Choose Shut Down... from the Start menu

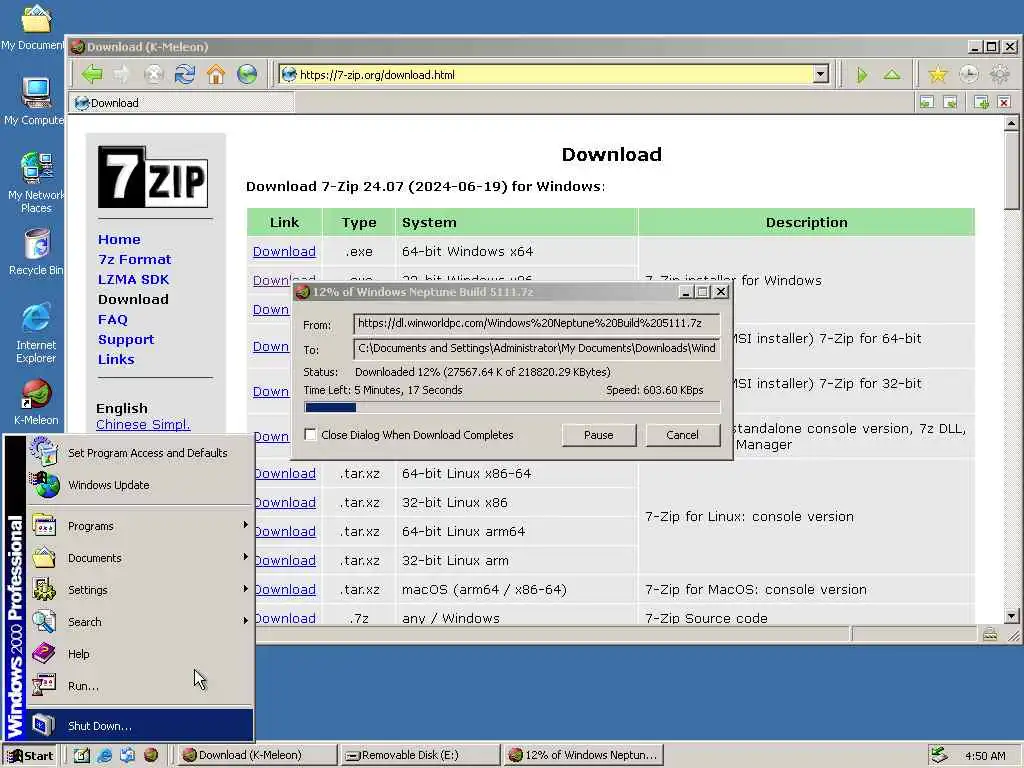139,726
